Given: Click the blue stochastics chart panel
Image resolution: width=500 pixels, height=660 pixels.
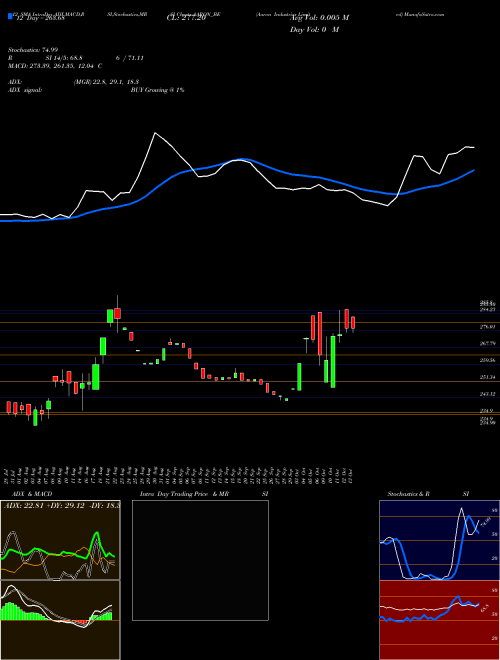Looking at the screenshot, I should tap(439, 540).
